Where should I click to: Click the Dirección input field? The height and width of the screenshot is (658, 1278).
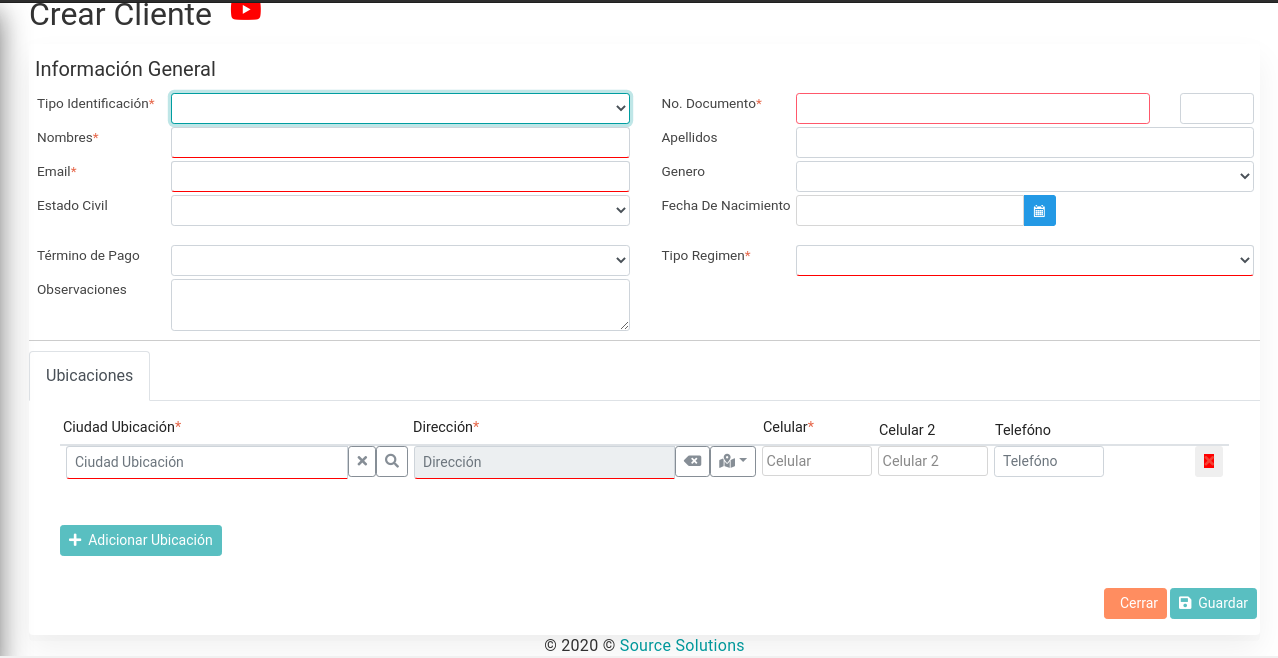pos(545,462)
